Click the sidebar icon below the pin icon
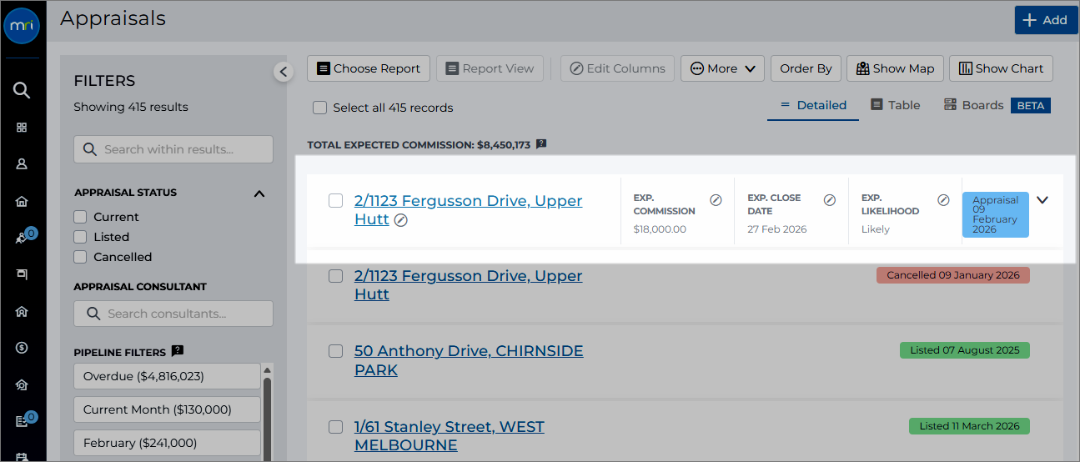 coord(22,274)
